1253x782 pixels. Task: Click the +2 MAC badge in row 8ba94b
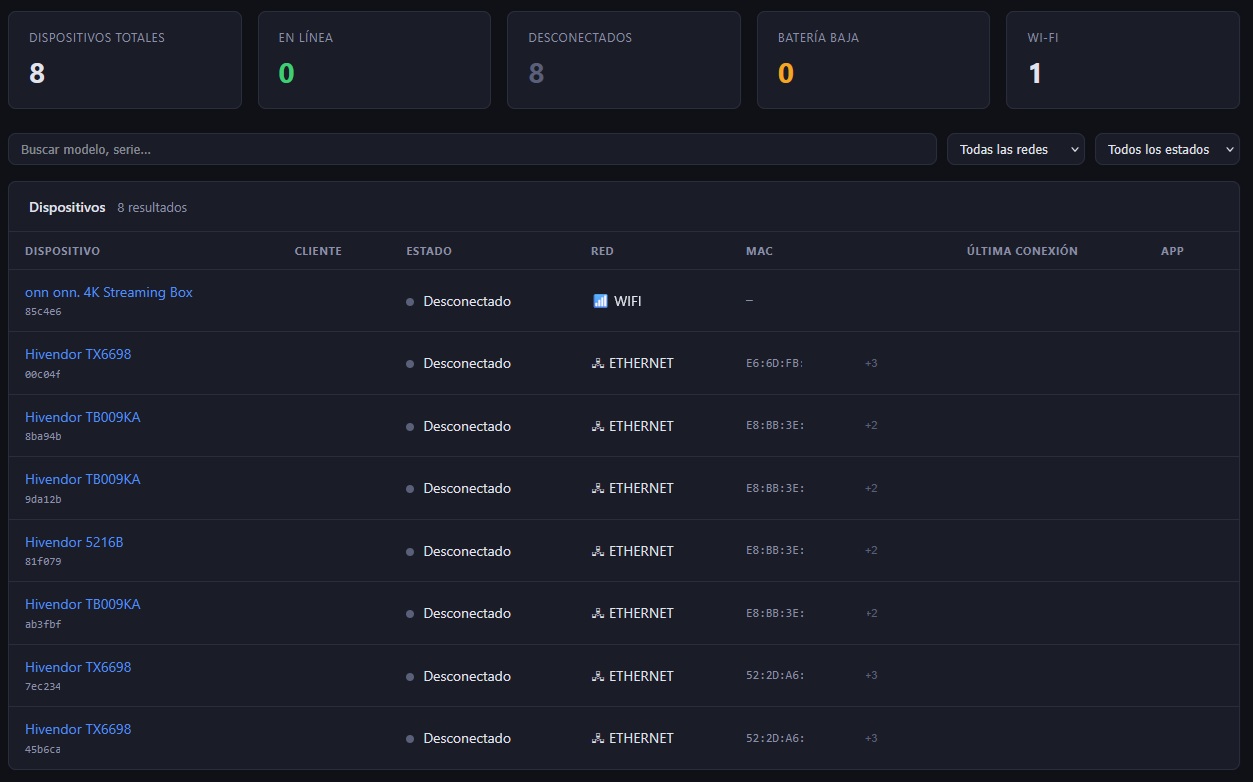pyautogui.click(x=871, y=426)
